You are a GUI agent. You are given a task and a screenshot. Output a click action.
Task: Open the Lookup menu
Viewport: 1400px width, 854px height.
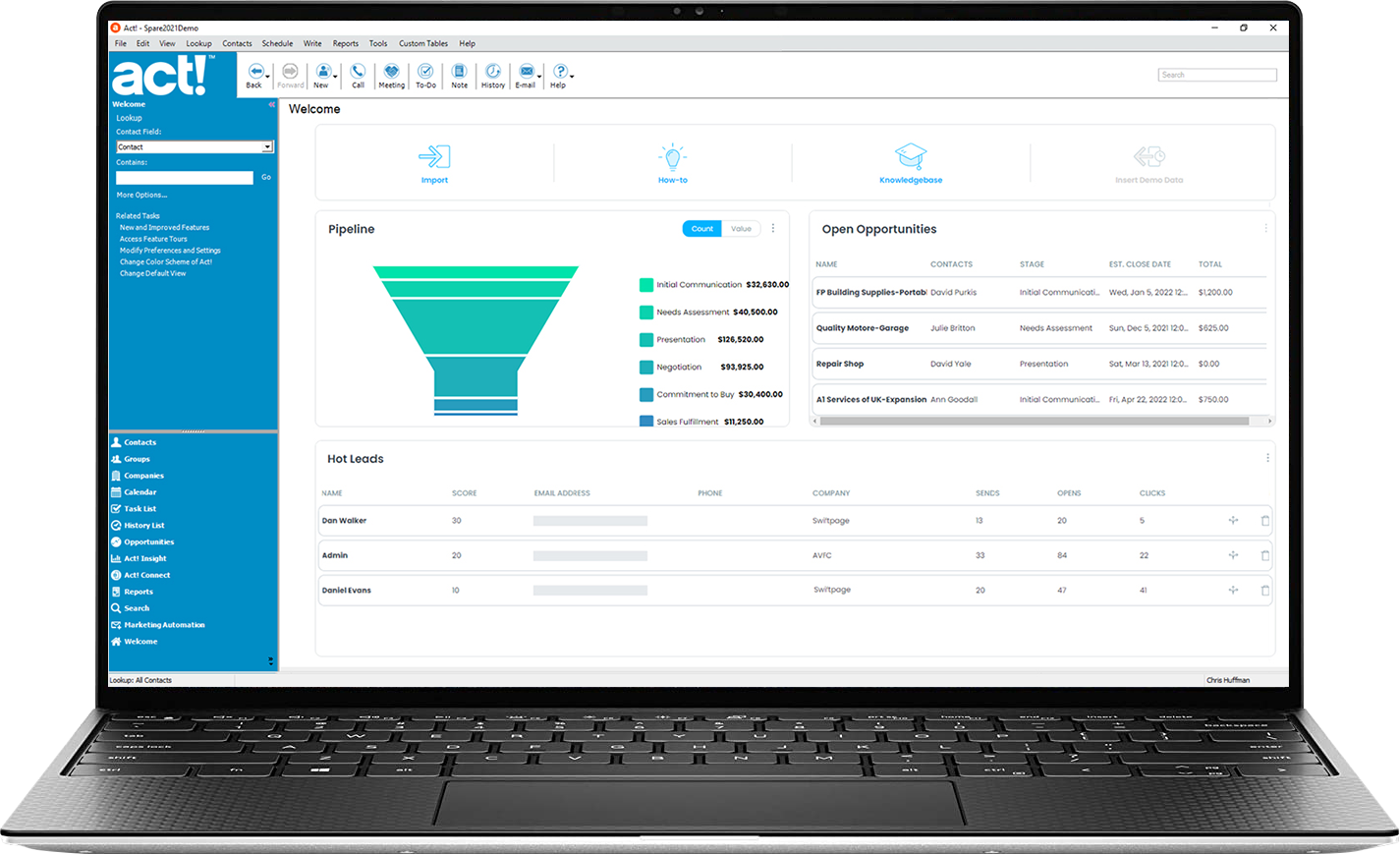pos(198,43)
